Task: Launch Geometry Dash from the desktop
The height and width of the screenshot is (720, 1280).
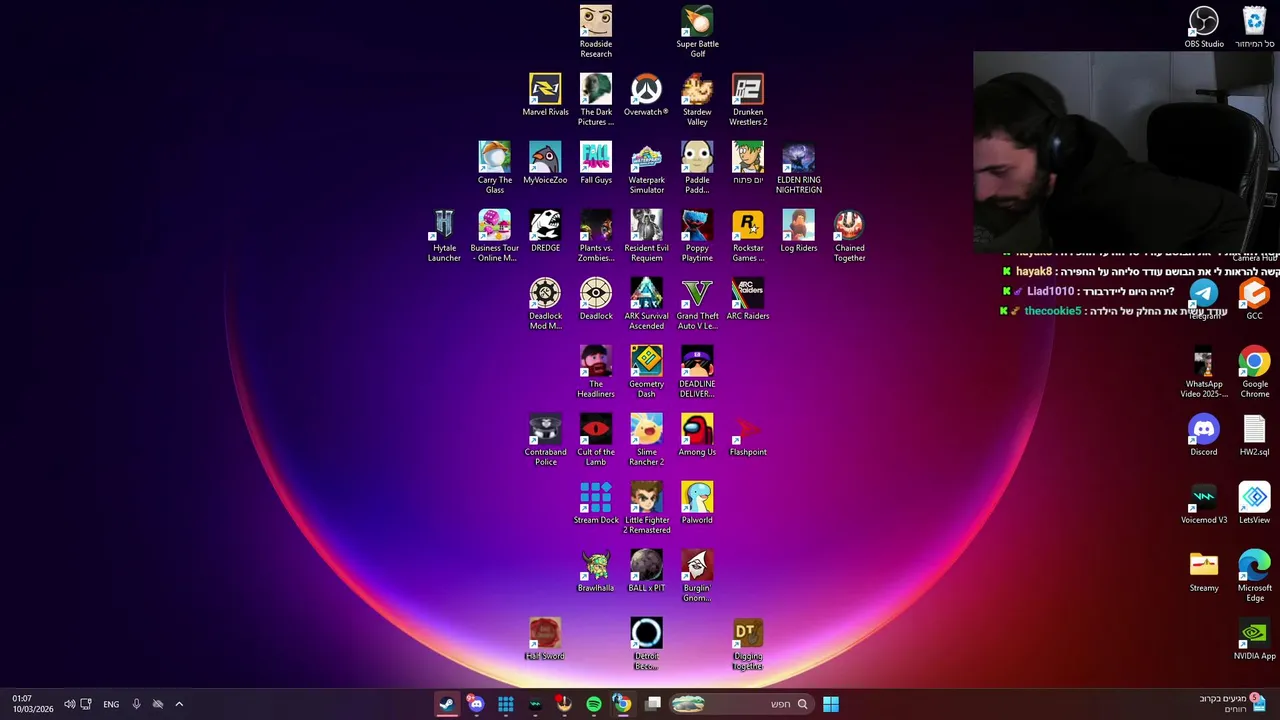Action: click(646, 371)
